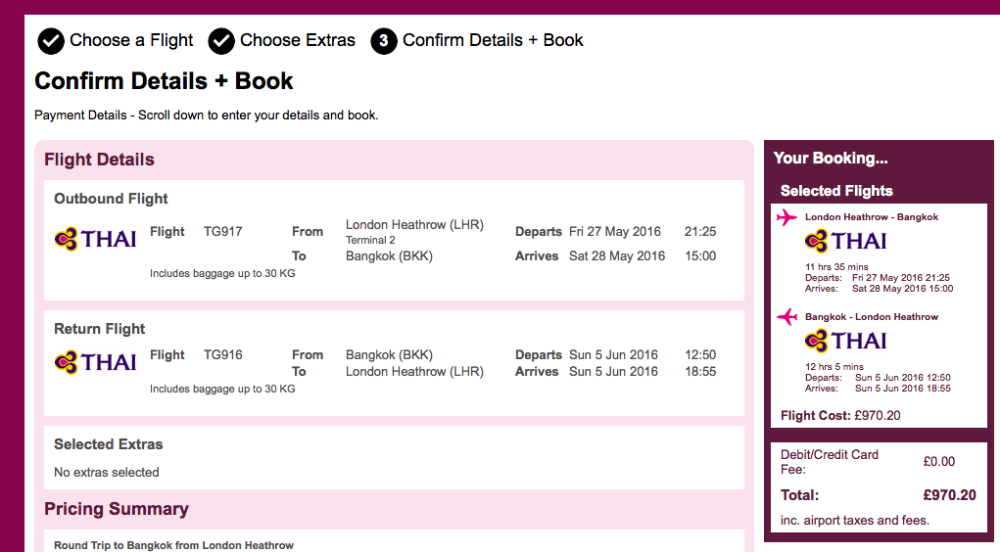
Task: Click Terminal 2 text
Action: pos(371,240)
